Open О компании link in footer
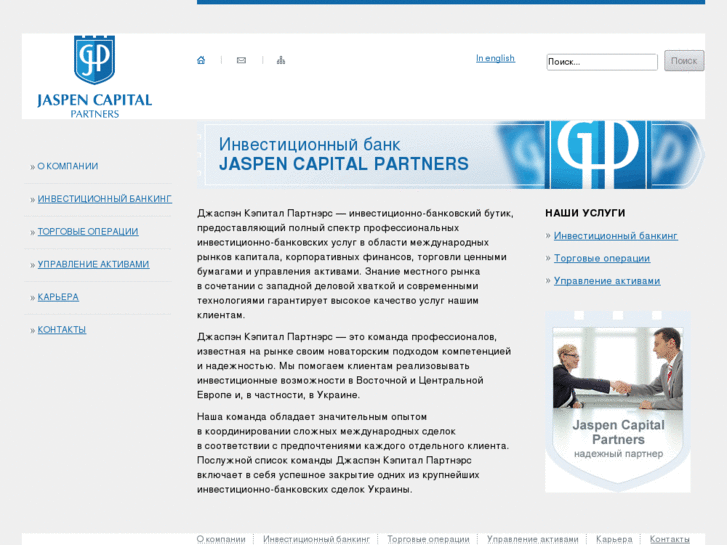 tap(221, 539)
